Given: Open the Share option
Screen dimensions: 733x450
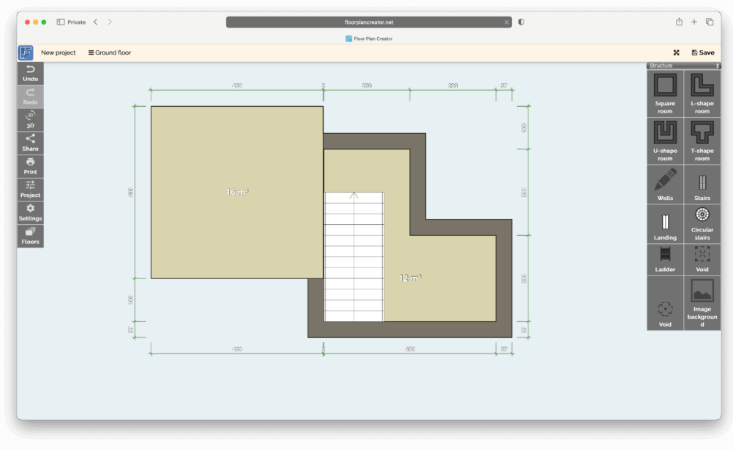Looking at the screenshot, I should [x=30, y=143].
